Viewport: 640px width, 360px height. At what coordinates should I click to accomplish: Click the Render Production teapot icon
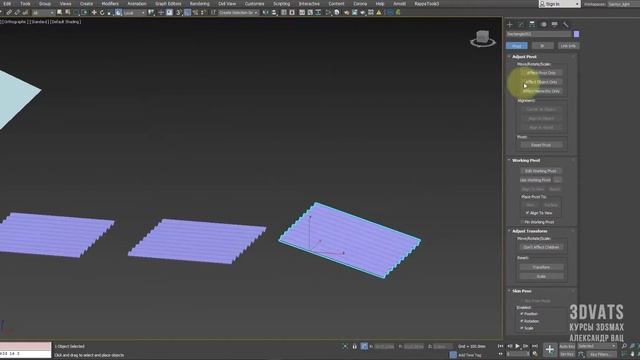(x=362, y=13)
